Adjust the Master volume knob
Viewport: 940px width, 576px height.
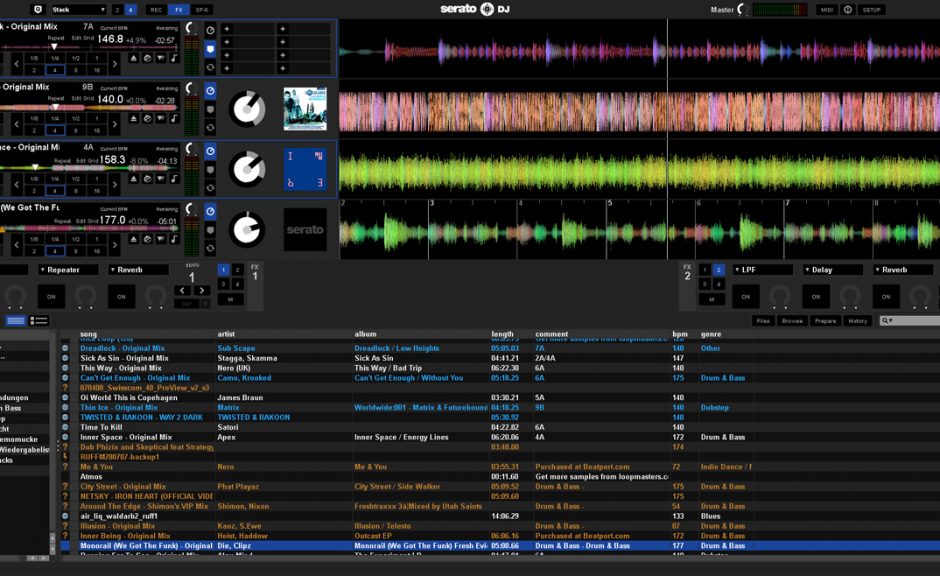tap(743, 10)
